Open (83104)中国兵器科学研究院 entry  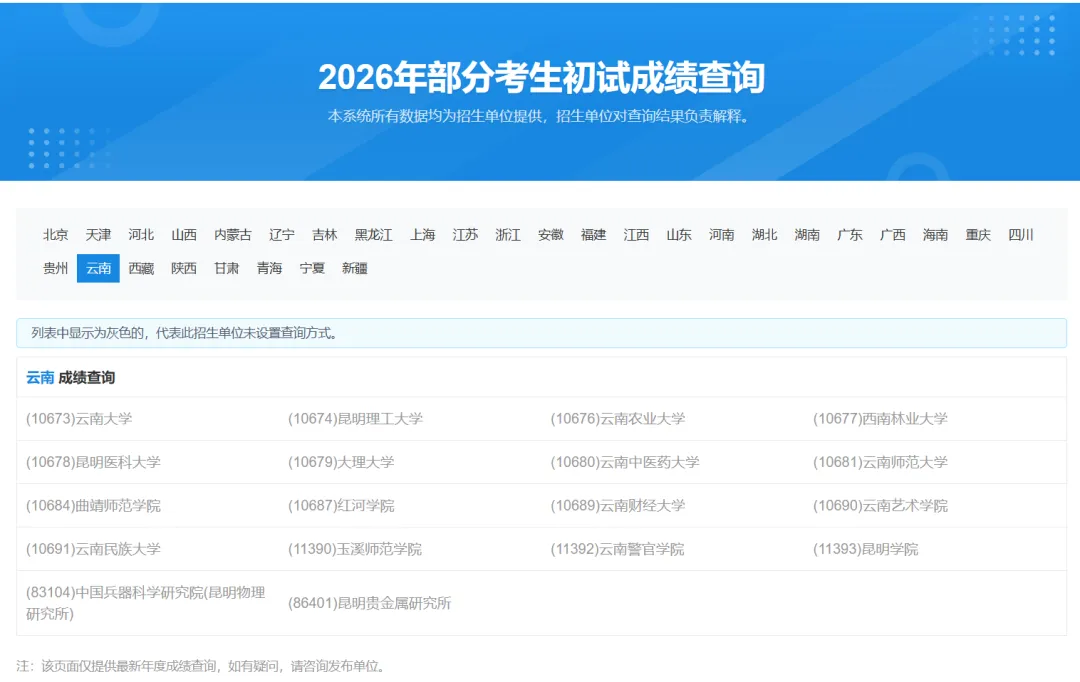pyautogui.click(x=145, y=603)
